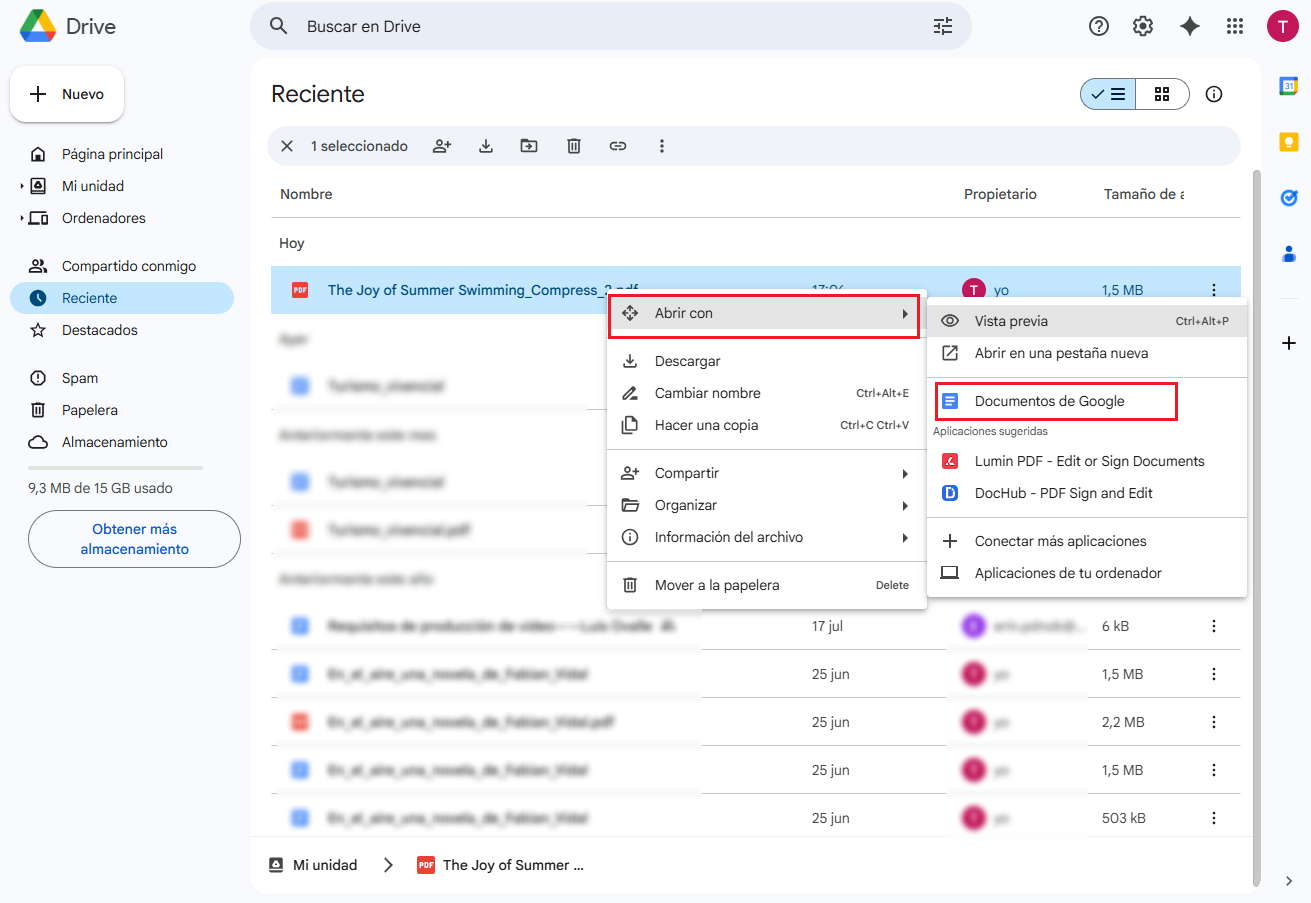Switch to list view layout
Image resolution: width=1311 pixels, height=903 pixels.
click(x=1108, y=94)
